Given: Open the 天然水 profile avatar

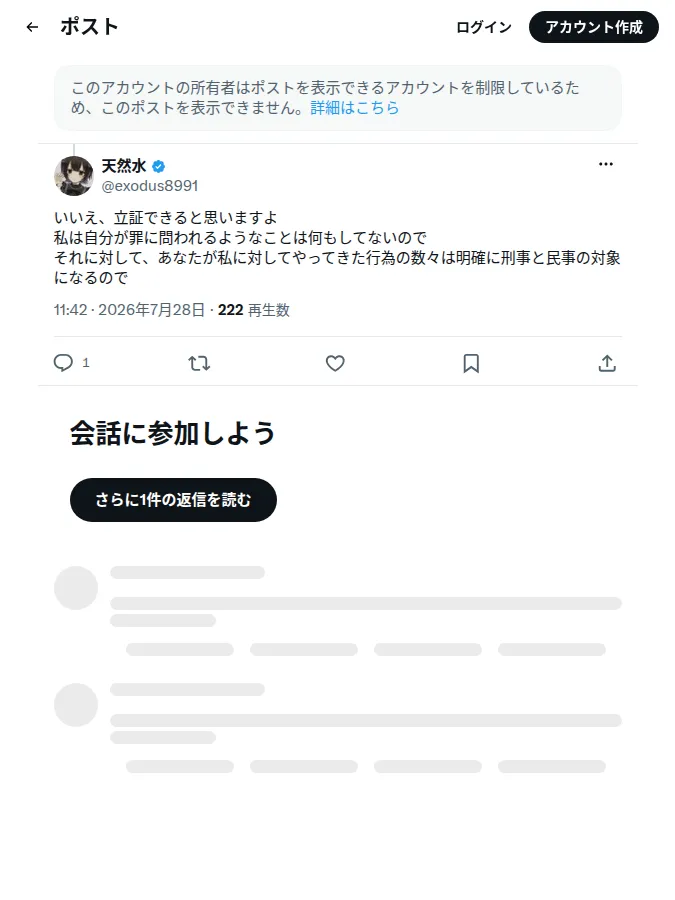Looking at the screenshot, I should [73, 176].
